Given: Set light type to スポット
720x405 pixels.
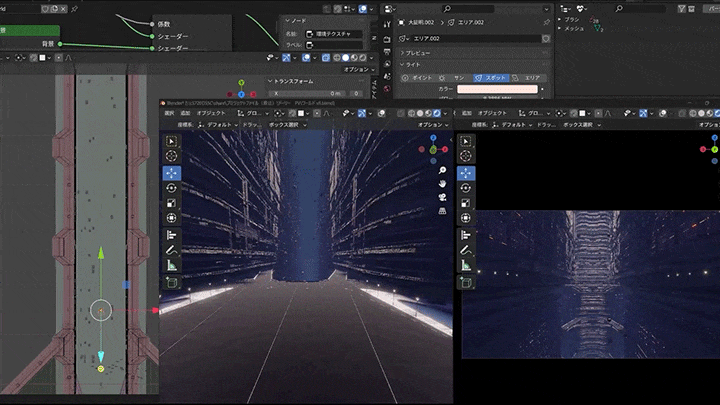Looking at the screenshot, I should [x=491, y=78].
